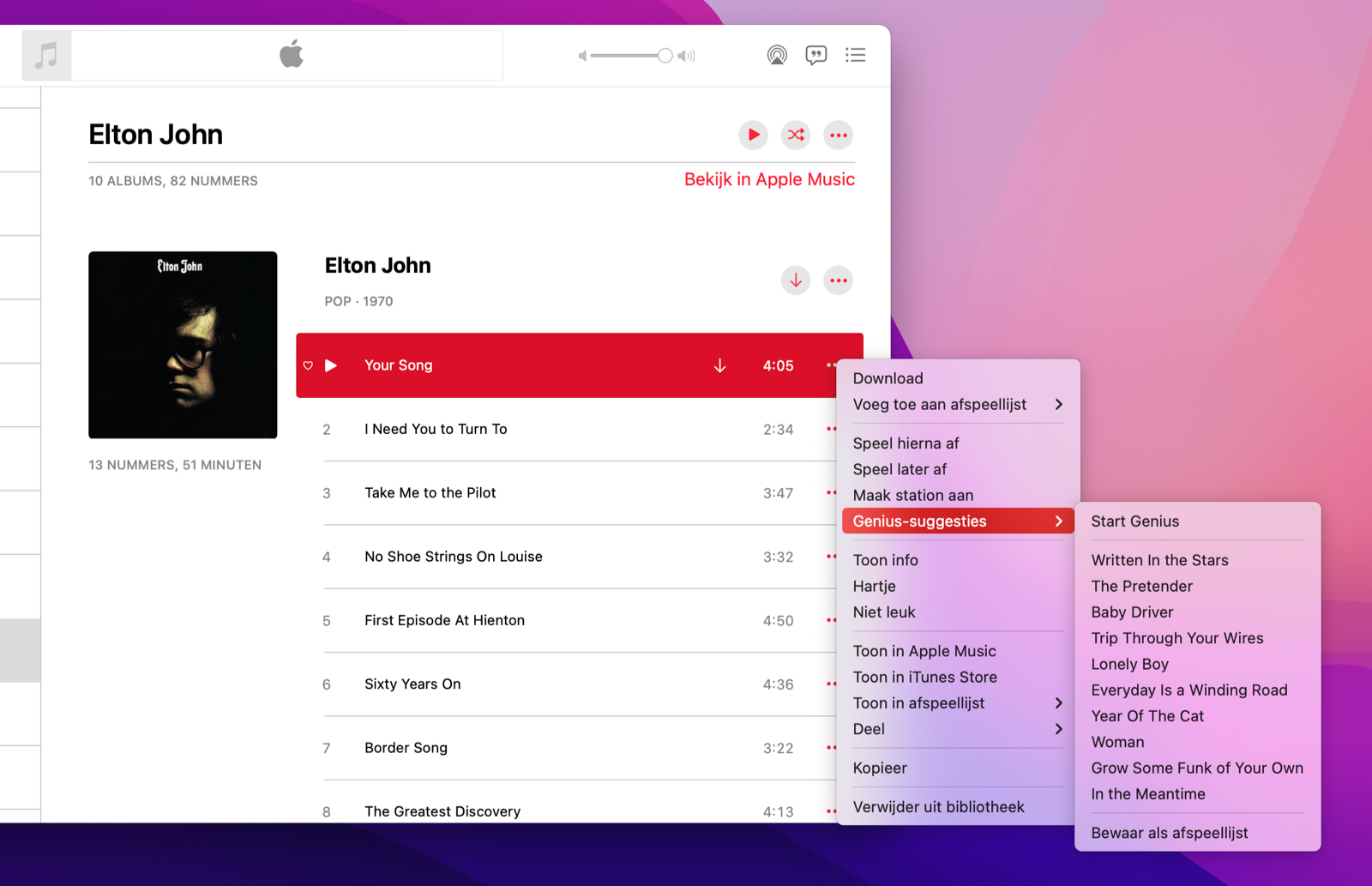
Task: Click the Elton John album cover thumbnail
Action: pos(183,345)
